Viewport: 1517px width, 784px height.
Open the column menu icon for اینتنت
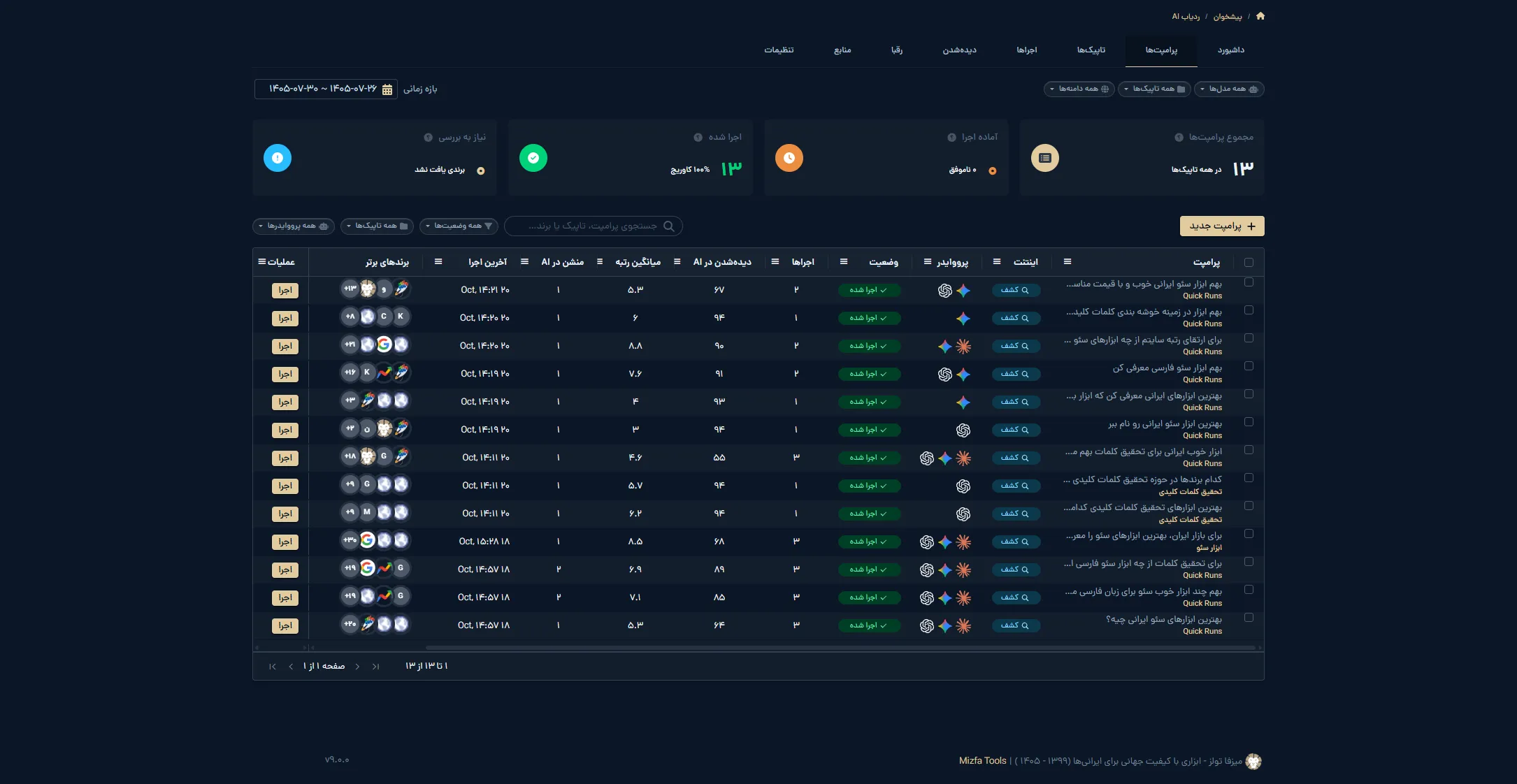pos(997,262)
